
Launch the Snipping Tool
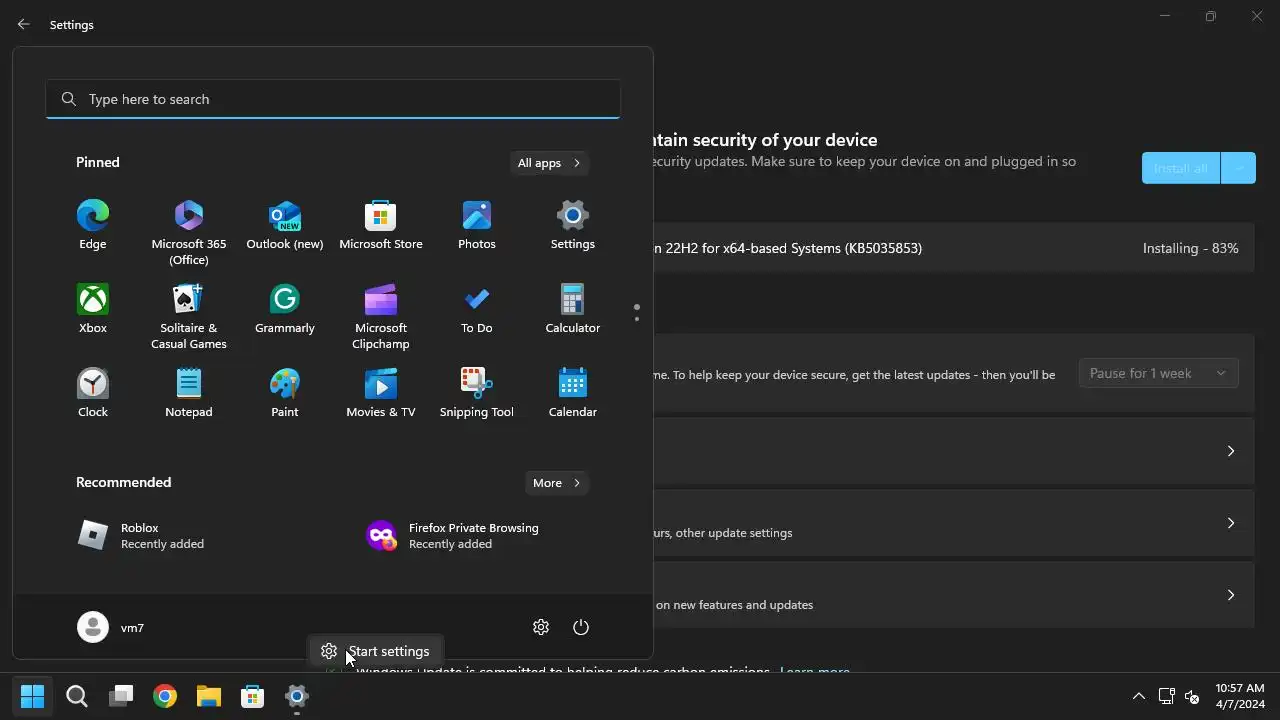[x=477, y=393]
